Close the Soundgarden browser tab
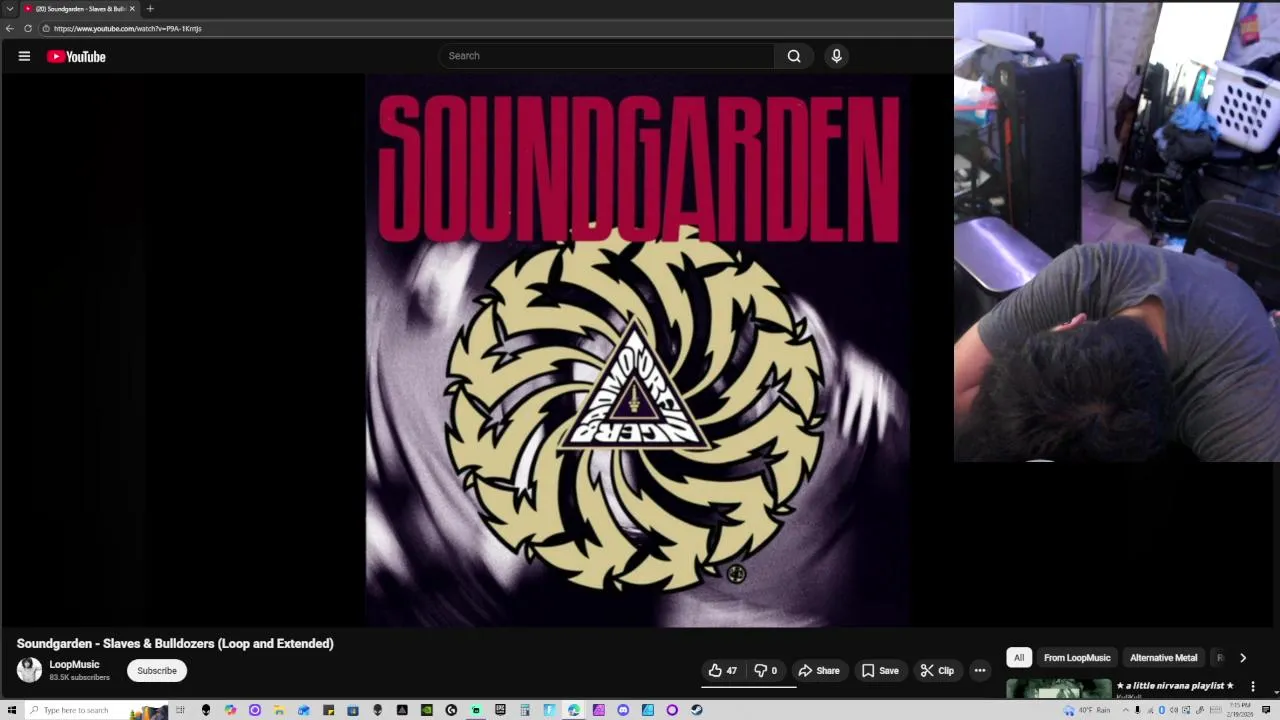Viewport: 1280px width, 720px height. [132, 9]
